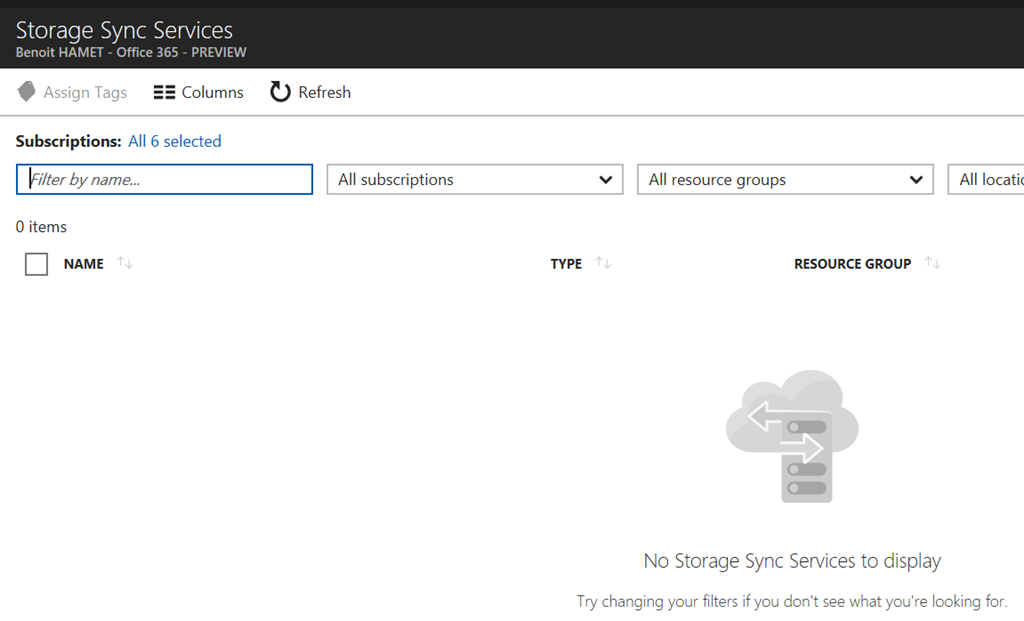Click the NAME column header
The width and height of the screenshot is (1024, 621).
[x=84, y=264]
